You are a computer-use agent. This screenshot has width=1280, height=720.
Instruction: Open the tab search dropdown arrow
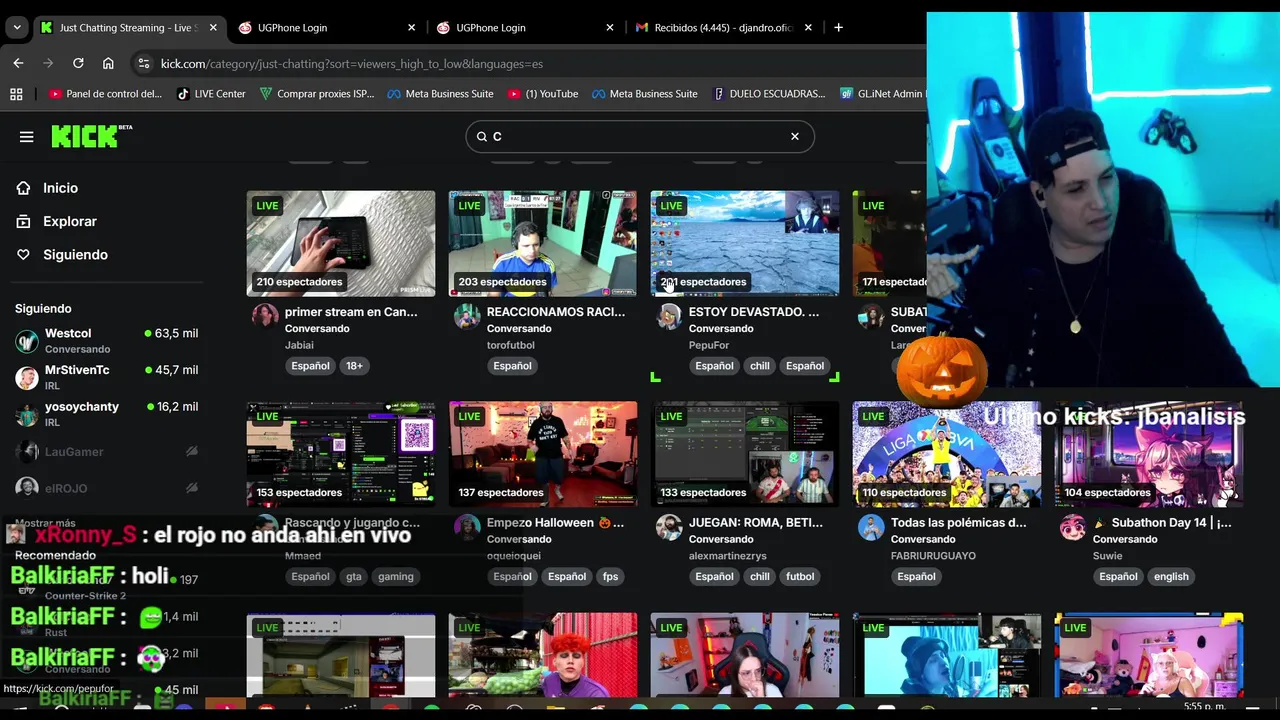pyautogui.click(x=17, y=27)
